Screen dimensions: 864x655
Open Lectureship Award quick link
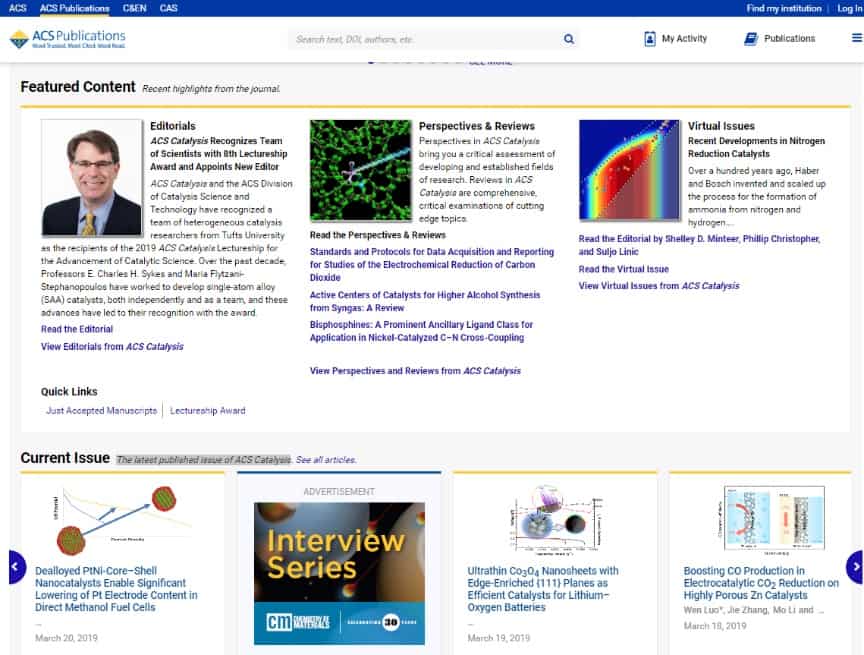click(208, 410)
